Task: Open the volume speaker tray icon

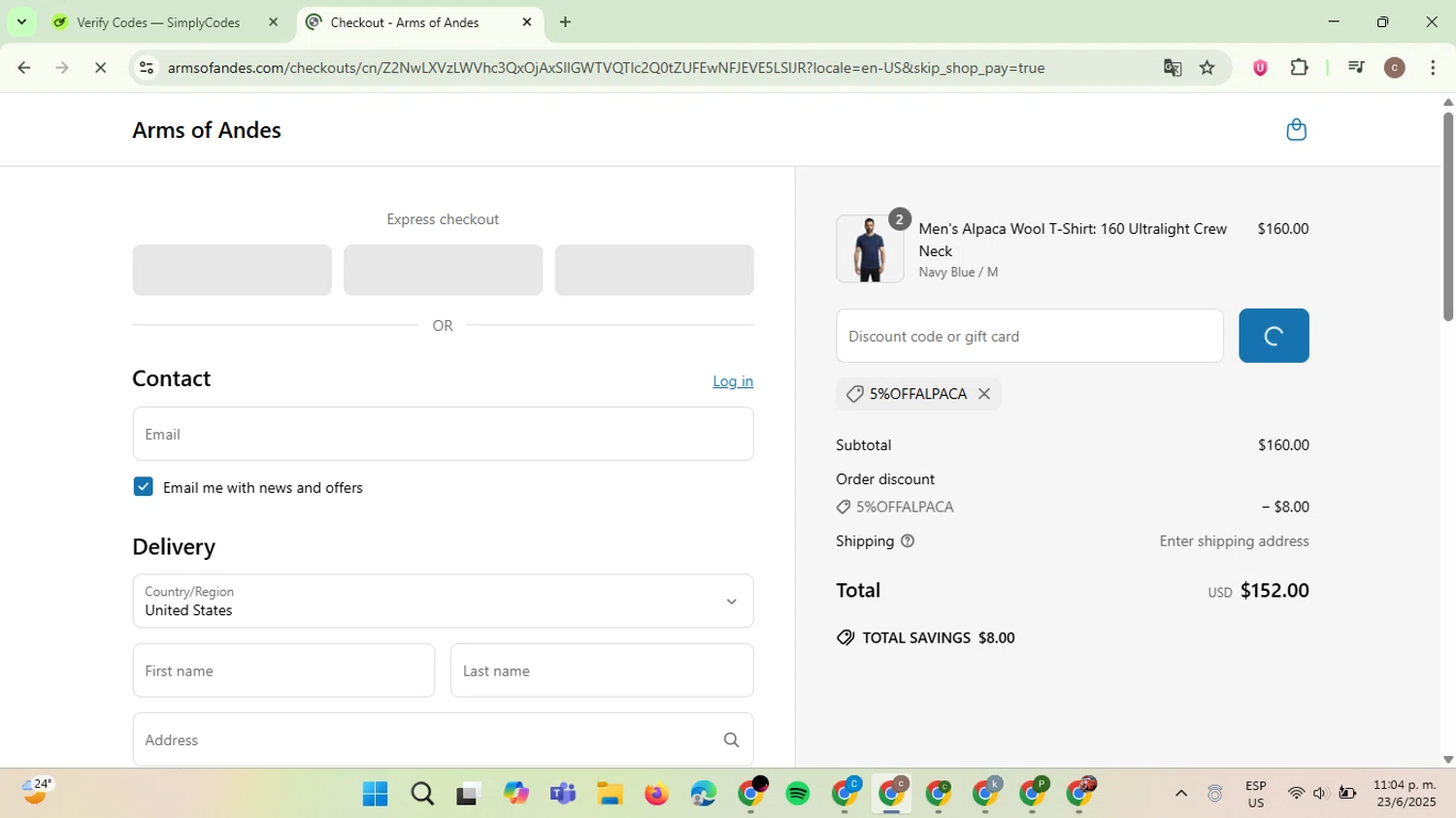Action: pyautogui.click(x=1320, y=794)
